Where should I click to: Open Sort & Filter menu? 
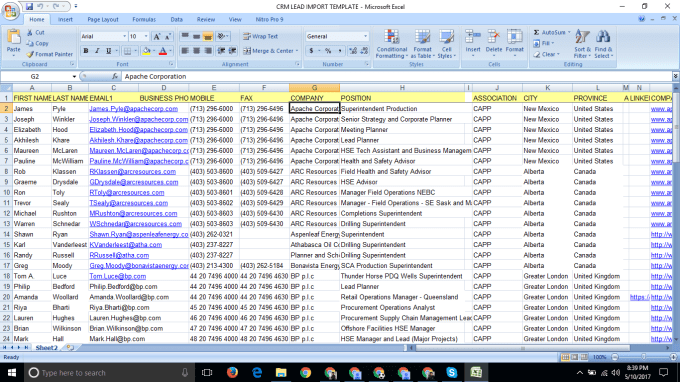tap(582, 44)
